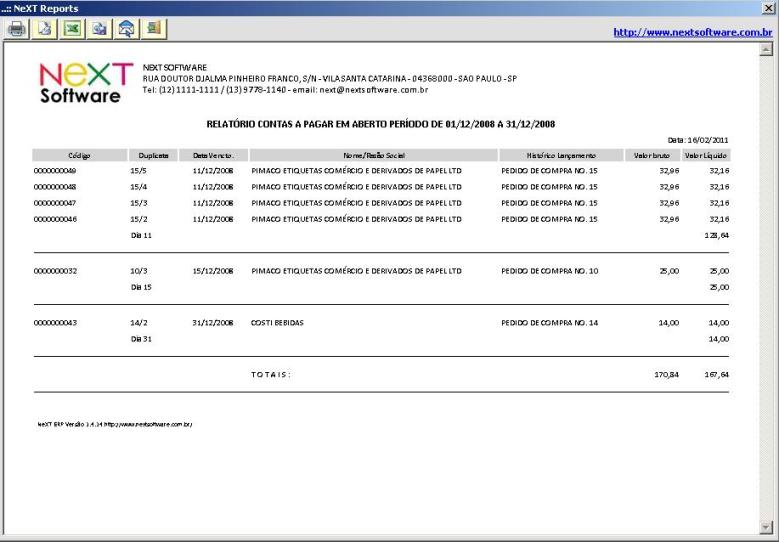Click total gross value 170,84
779x542 pixels.
tap(666, 375)
